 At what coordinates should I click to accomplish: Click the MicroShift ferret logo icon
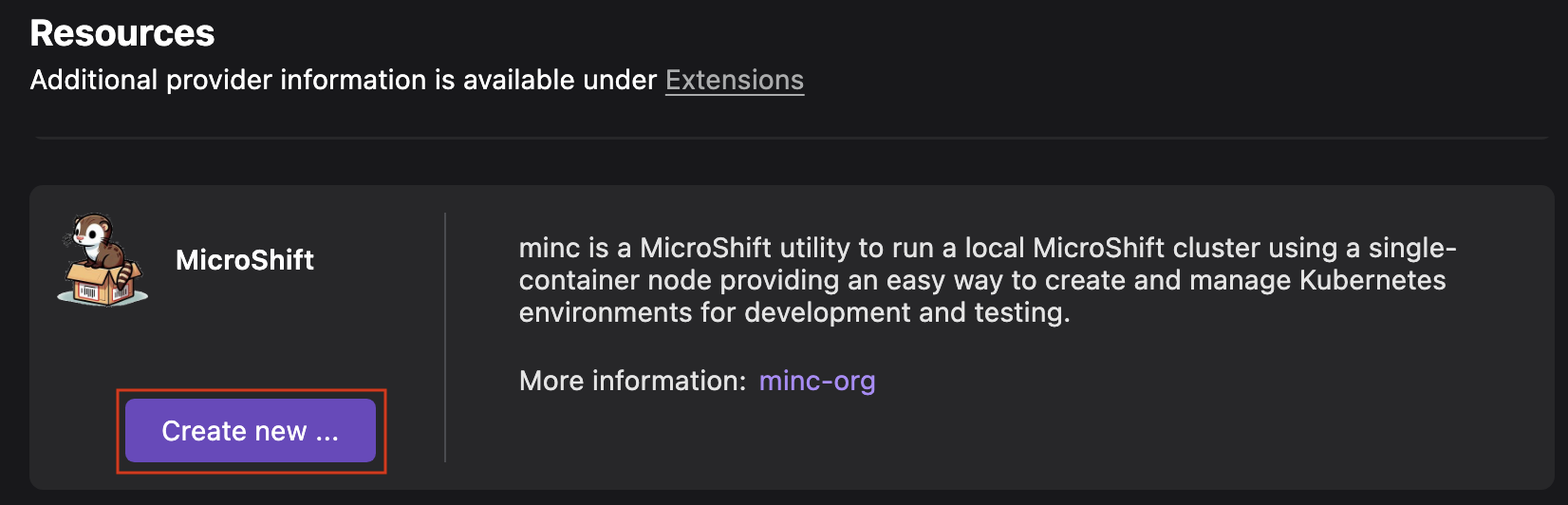point(102,259)
